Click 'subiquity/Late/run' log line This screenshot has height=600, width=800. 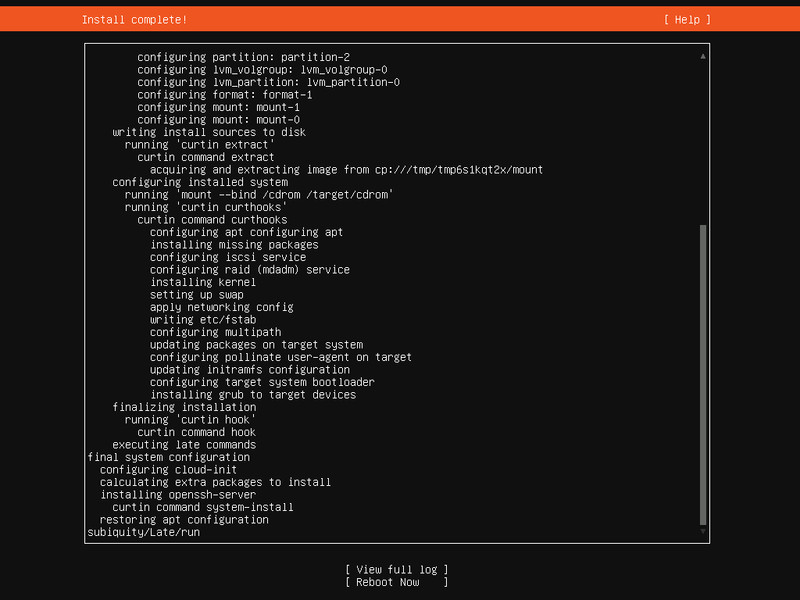click(x=144, y=532)
